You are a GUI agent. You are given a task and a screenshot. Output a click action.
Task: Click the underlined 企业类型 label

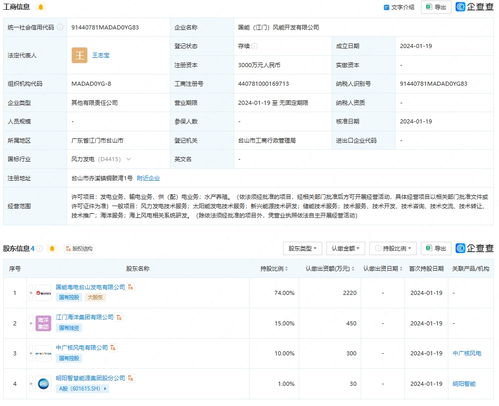point(19,103)
